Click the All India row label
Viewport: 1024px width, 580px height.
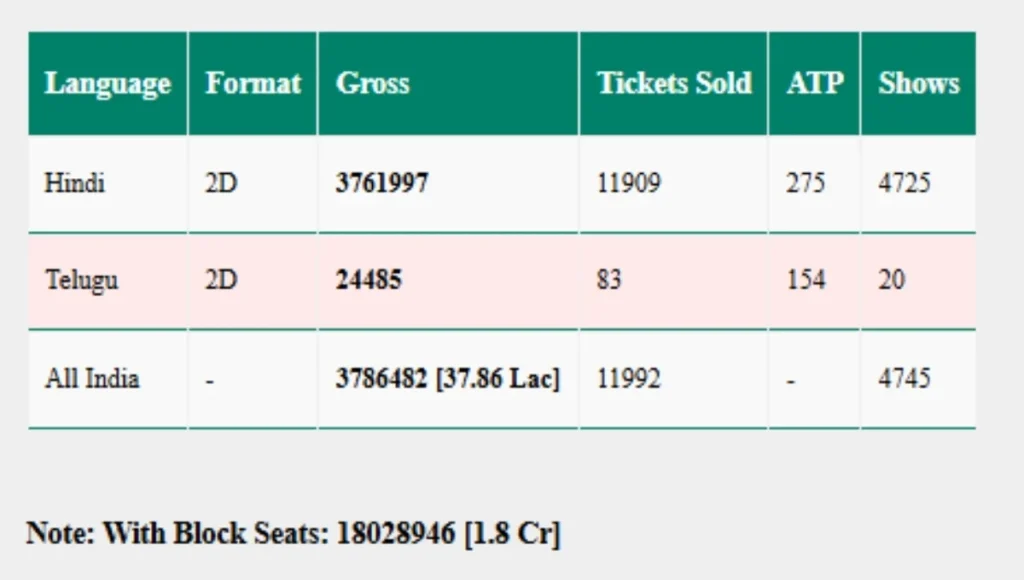coord(92,379)
